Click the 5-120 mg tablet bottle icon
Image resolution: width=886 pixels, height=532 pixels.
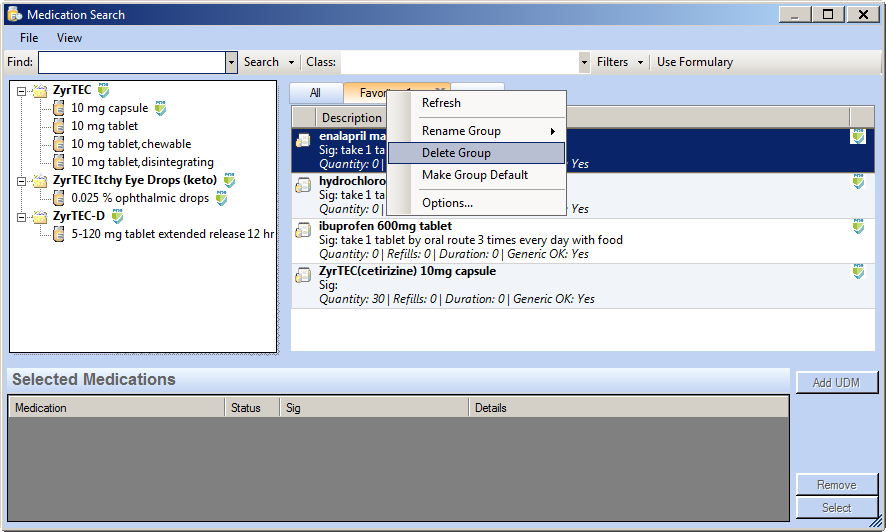(58, 234)
